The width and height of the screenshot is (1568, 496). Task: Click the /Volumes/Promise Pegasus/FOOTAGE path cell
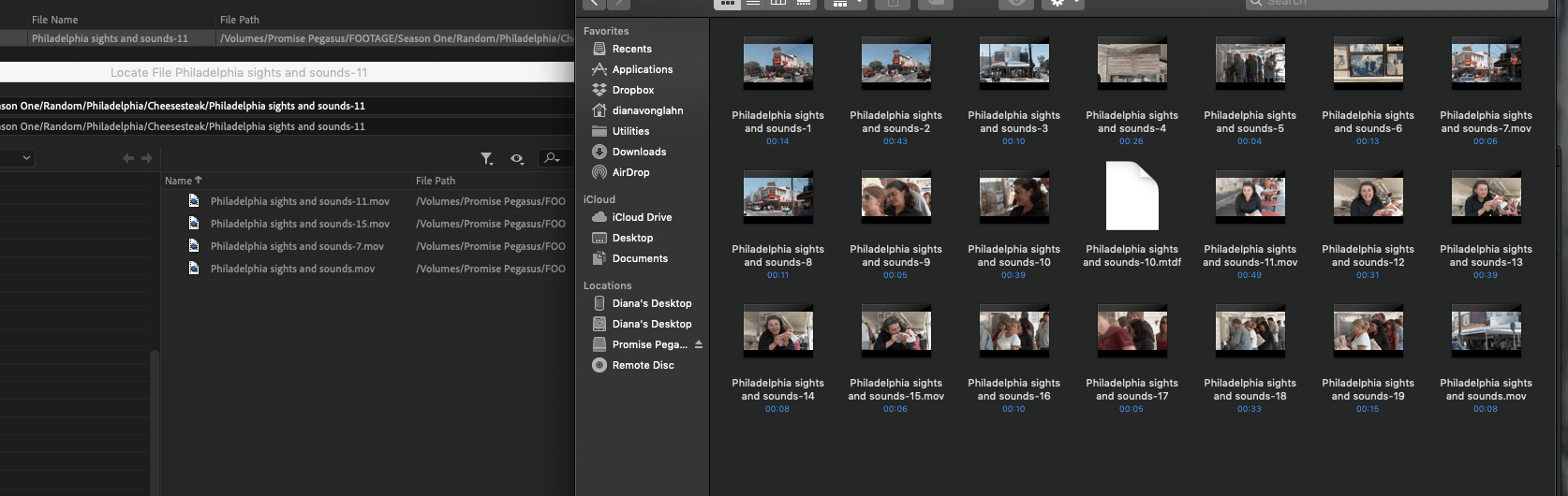pos(395,38)
